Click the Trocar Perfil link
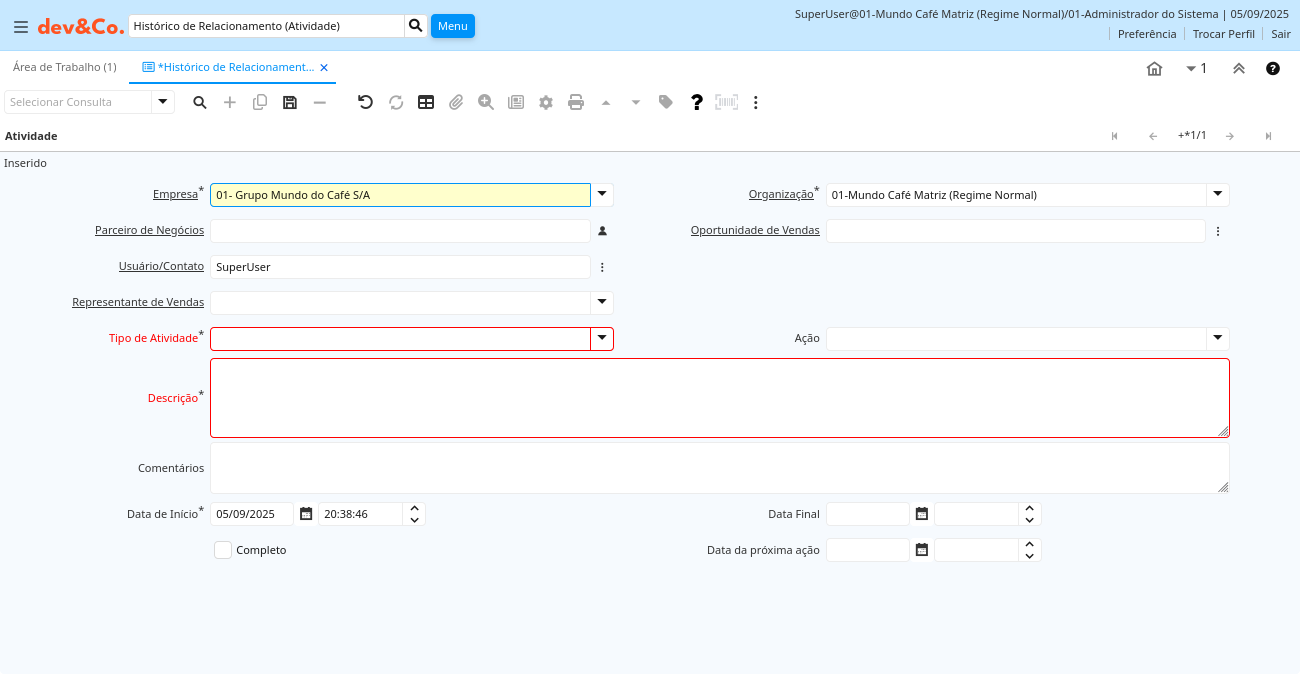Viewport: 1300px width, 674px height. 1223,34
